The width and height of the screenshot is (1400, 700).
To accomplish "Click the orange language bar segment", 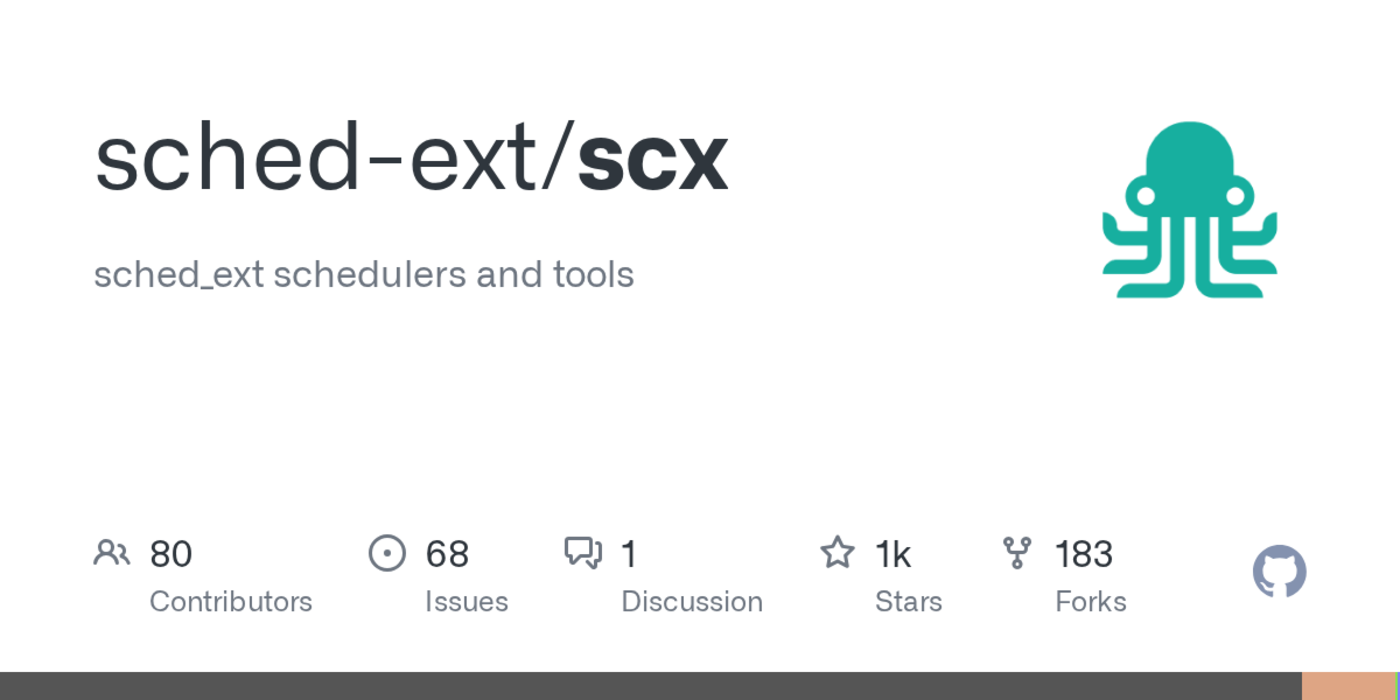I will coord(1347,686).
